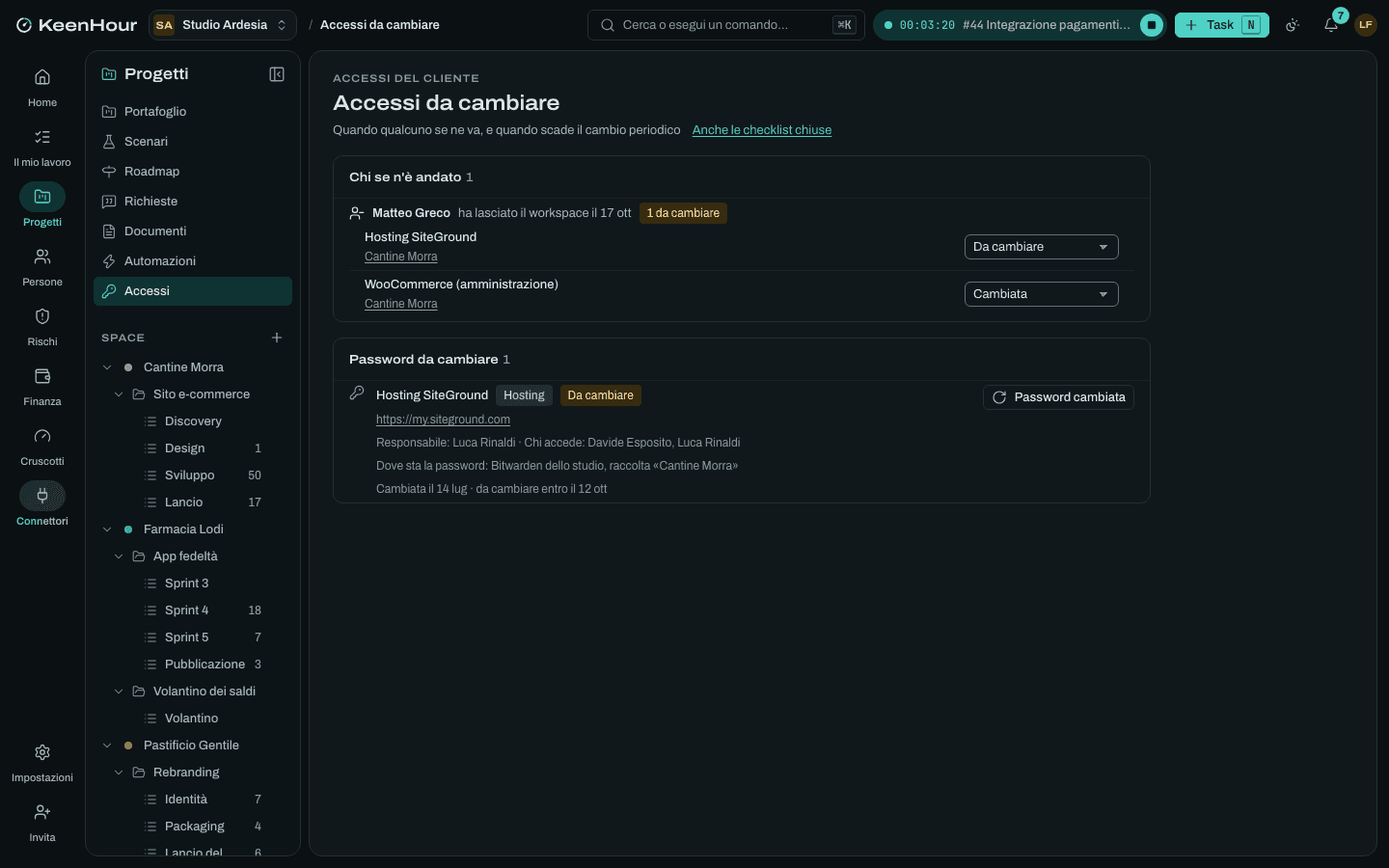The width and height of the screenshot is (1389, 868).
Task: Open Cruscotti dashboards
Action: [x=42, y=447]
